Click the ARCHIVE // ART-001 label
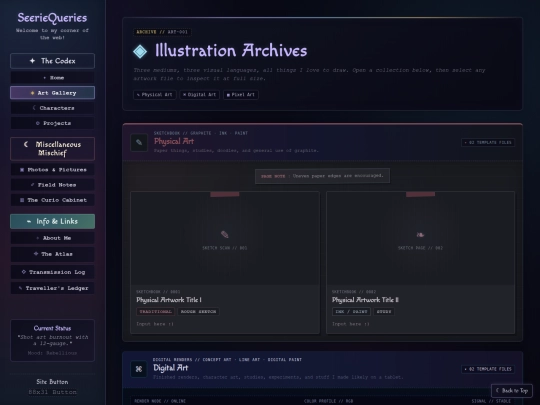540x405 pixels. coord(162,32)
